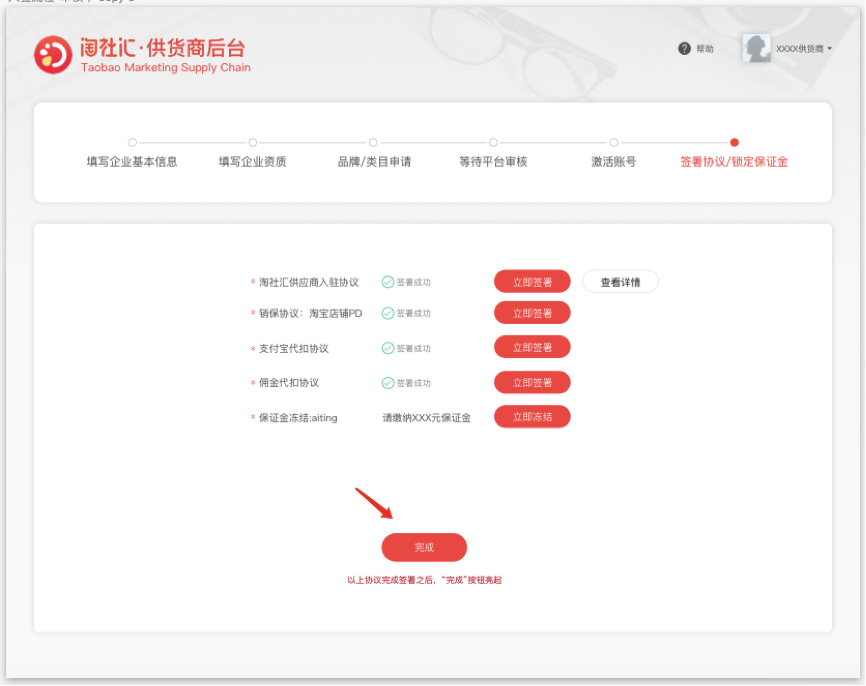Click 立即签署 for 支付宝代扣协议
Screen dimensions: 866x686
[532, 347]
